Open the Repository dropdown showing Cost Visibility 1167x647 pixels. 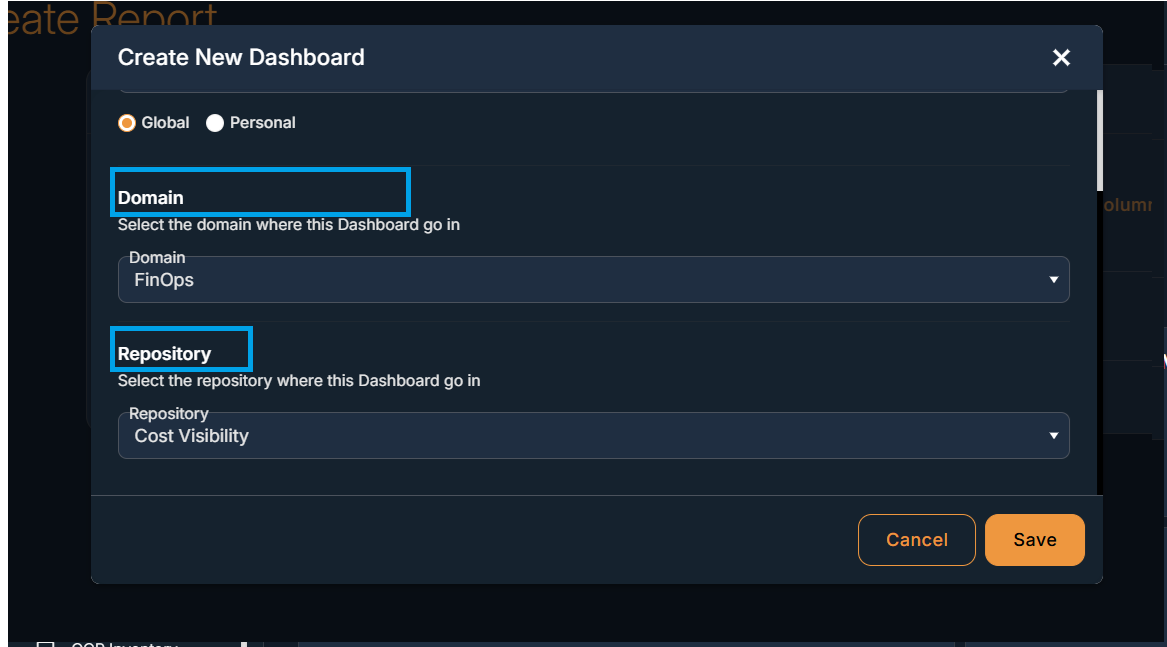593,436
